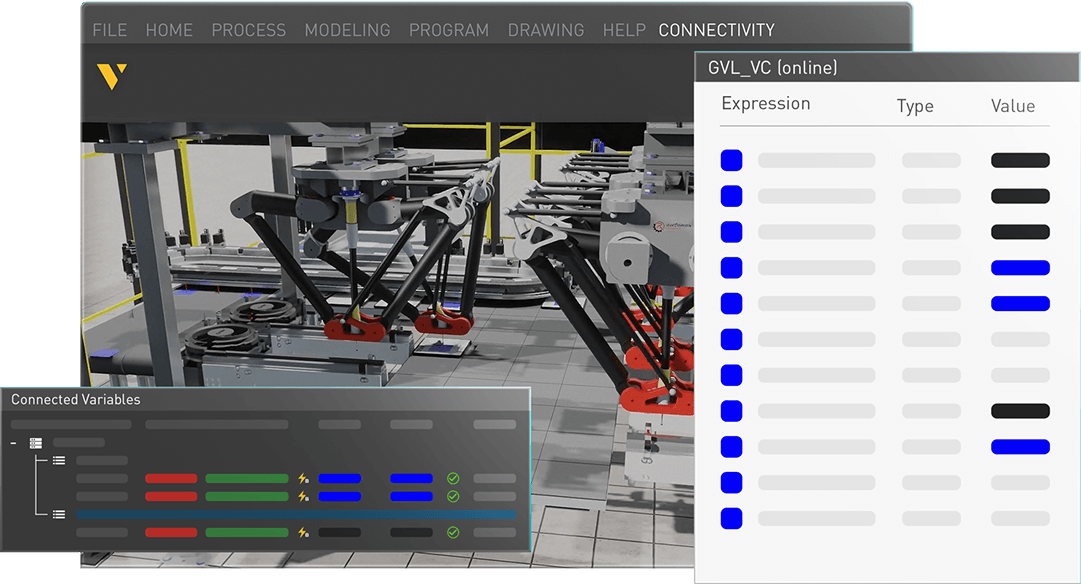Toggle the green check mark in second variable row
1081x584 pixels.
click(x=453, y=496)
